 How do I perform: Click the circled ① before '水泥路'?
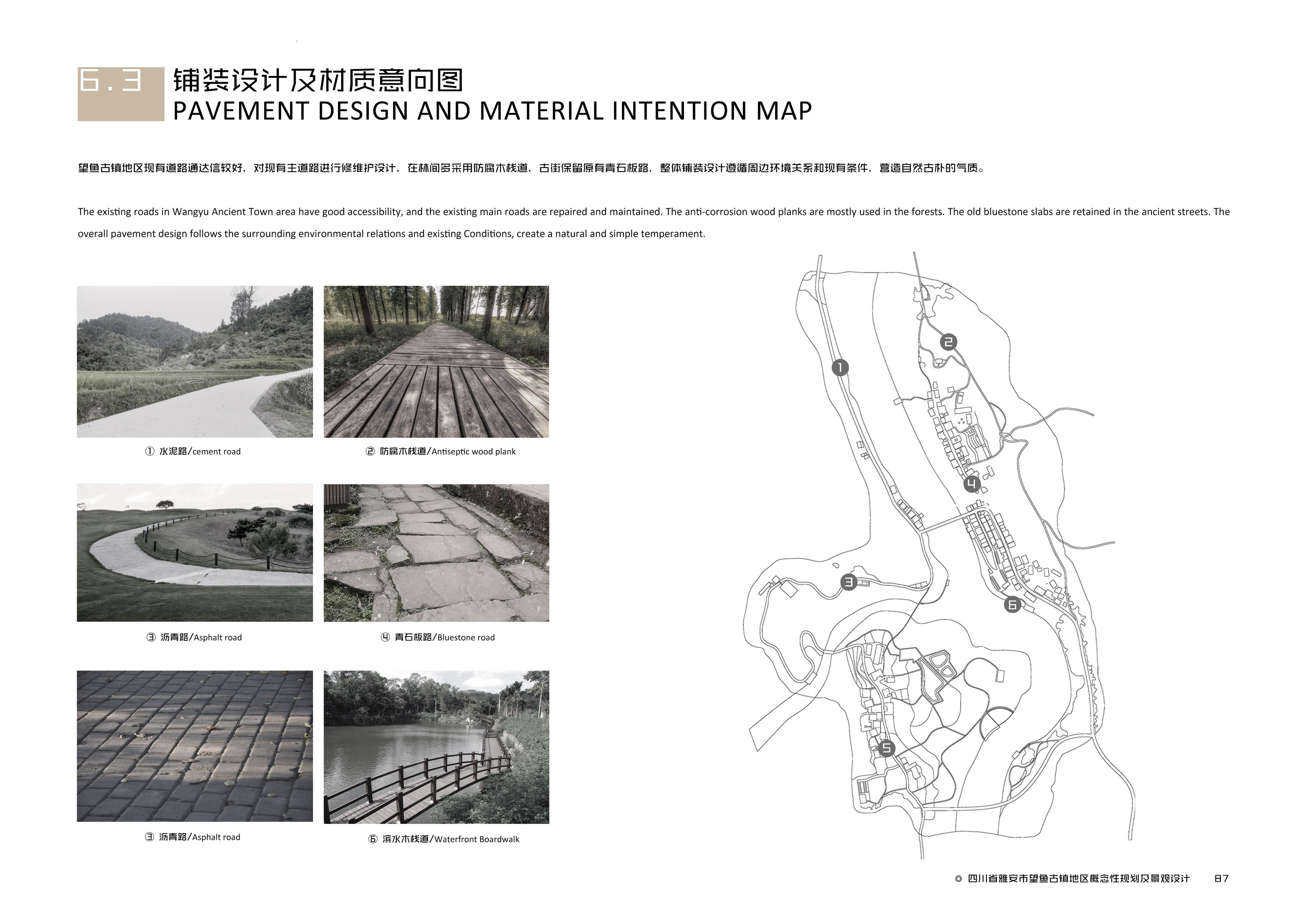tap(150, 451)
